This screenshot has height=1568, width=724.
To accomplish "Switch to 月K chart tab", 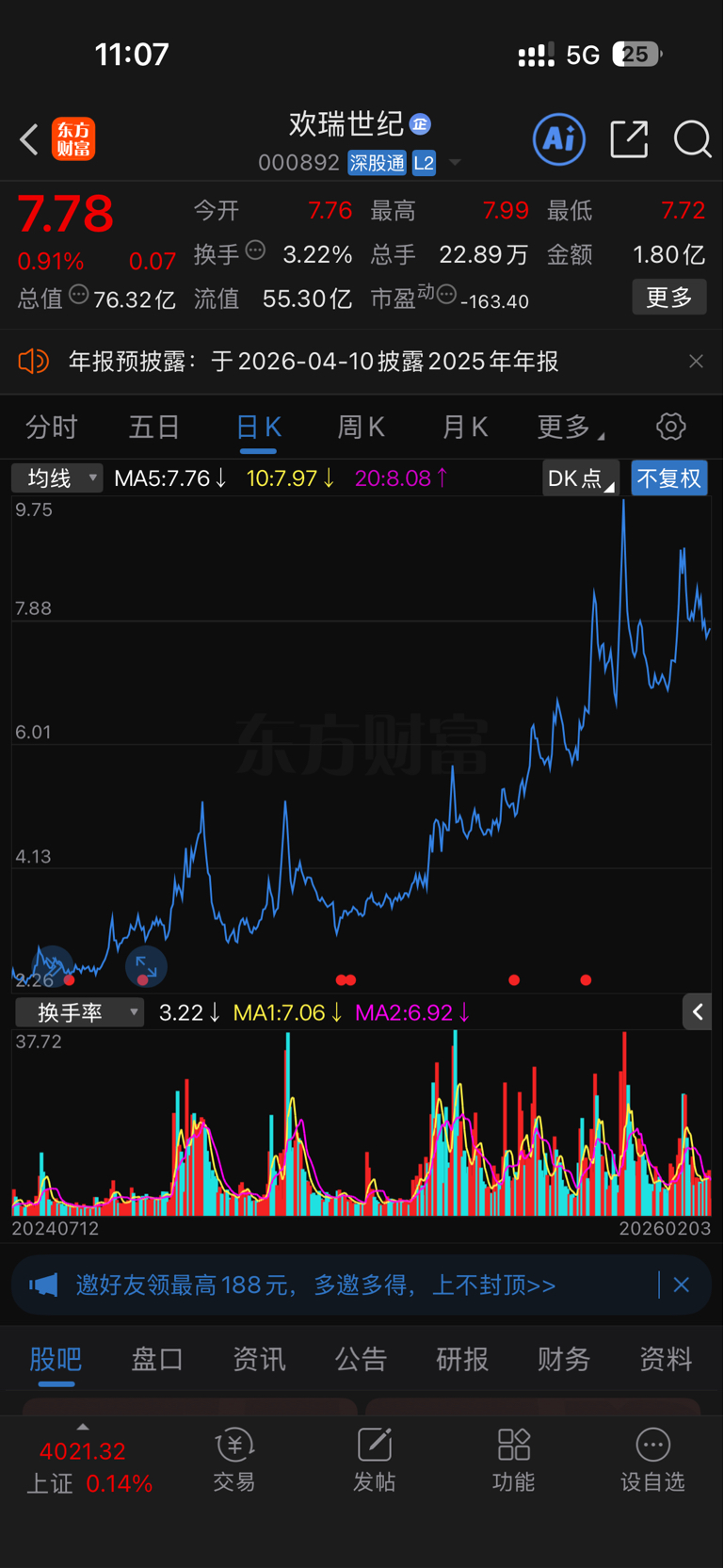I will (x=465, y=428).
